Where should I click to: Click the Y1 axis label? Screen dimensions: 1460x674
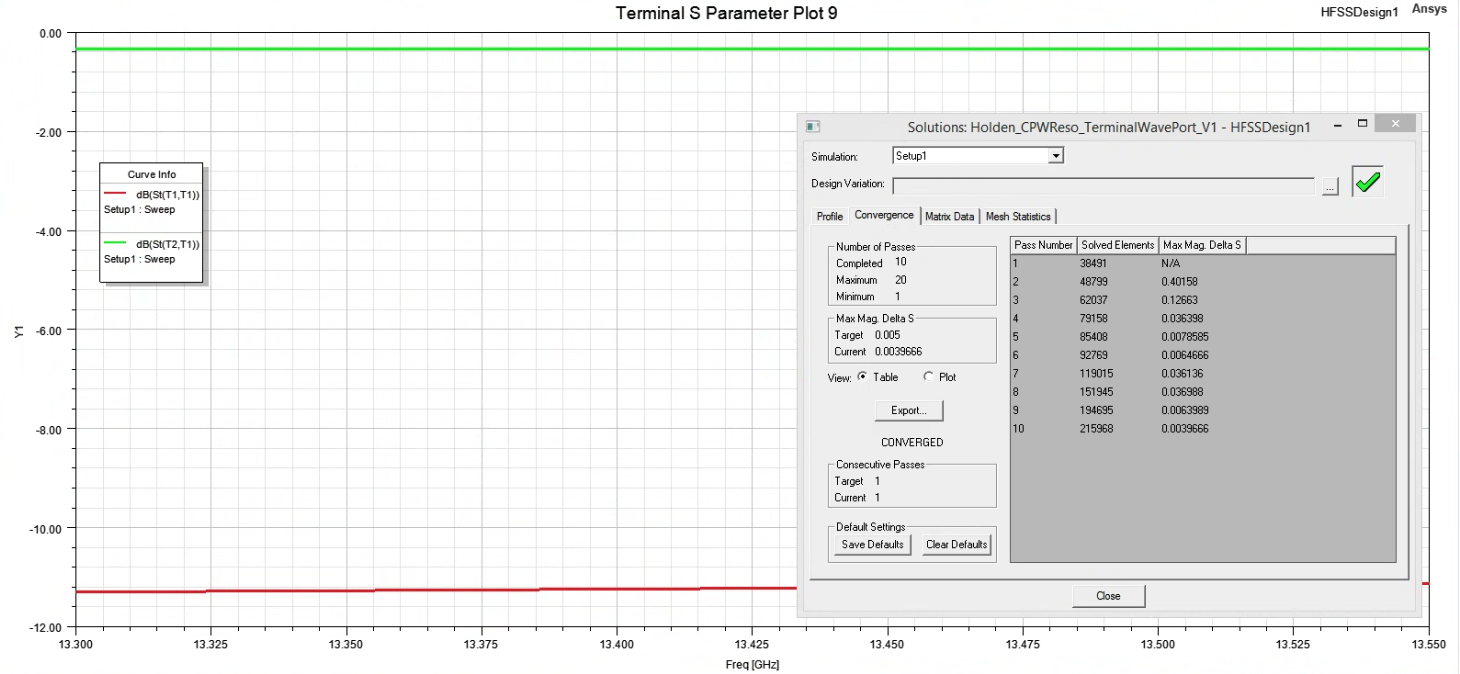20,331
